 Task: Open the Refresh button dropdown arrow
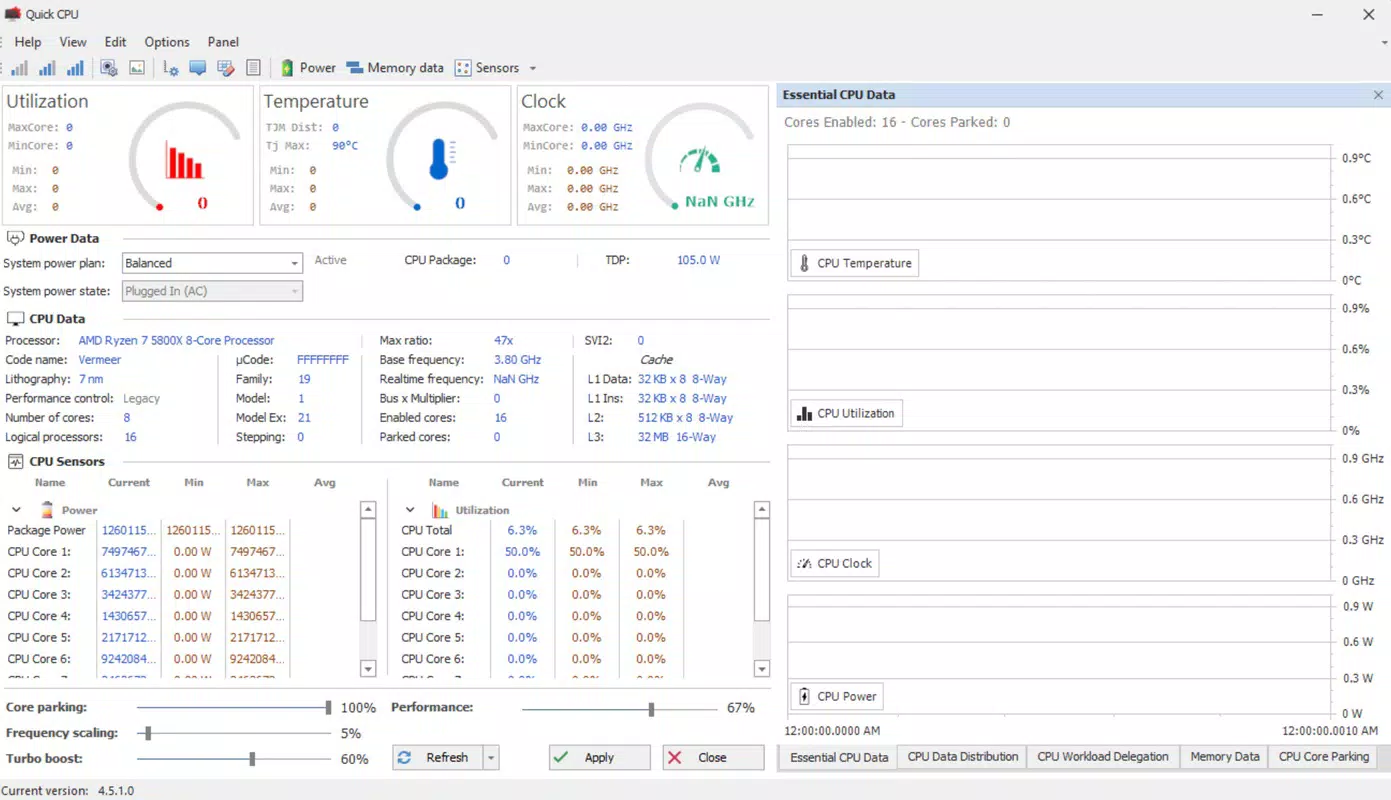[x=491, y=758]
